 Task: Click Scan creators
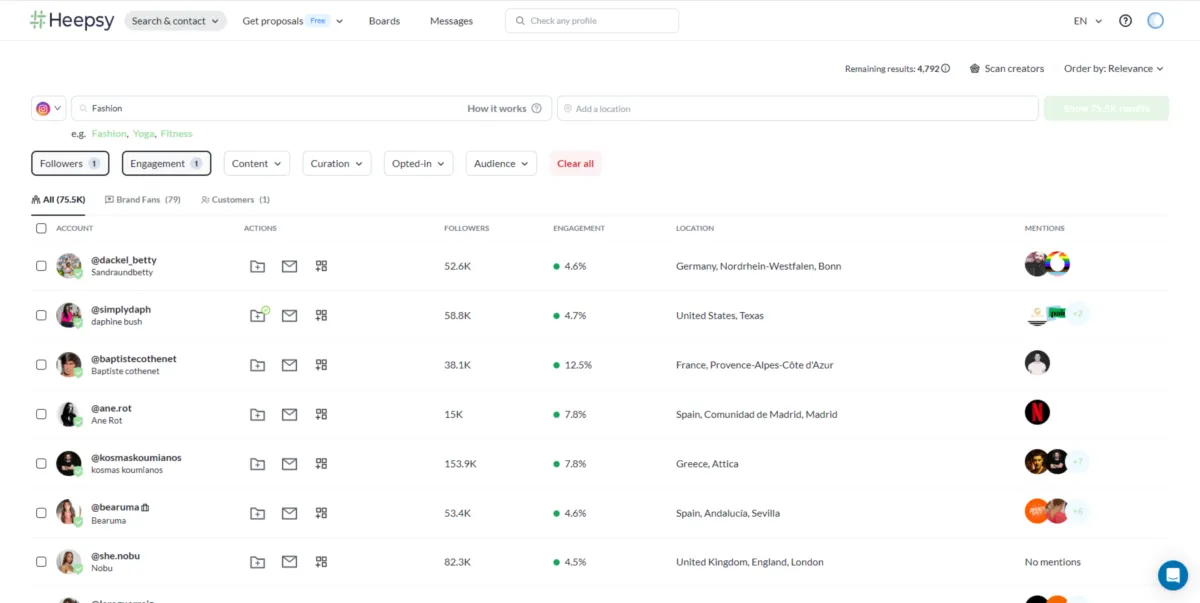1006,69
